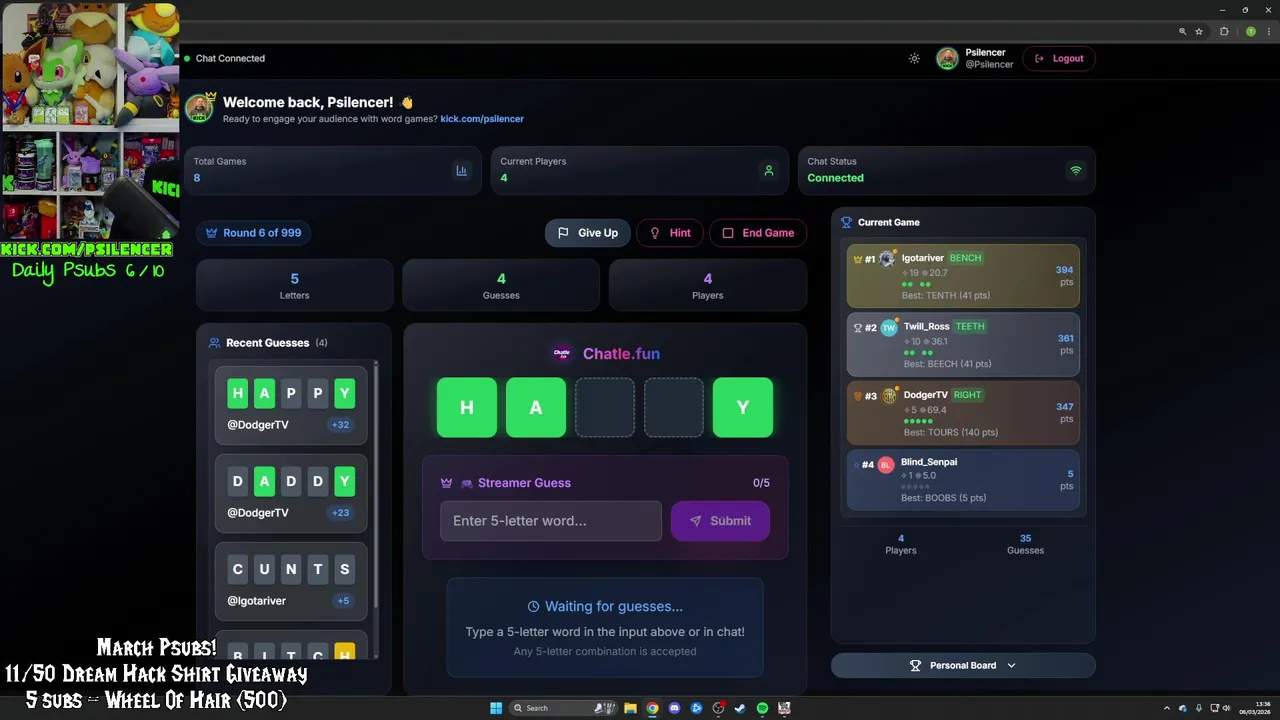End the game with End Game button
The height and width of the screenshot is (720, 1280).
[x=758, y=233]
